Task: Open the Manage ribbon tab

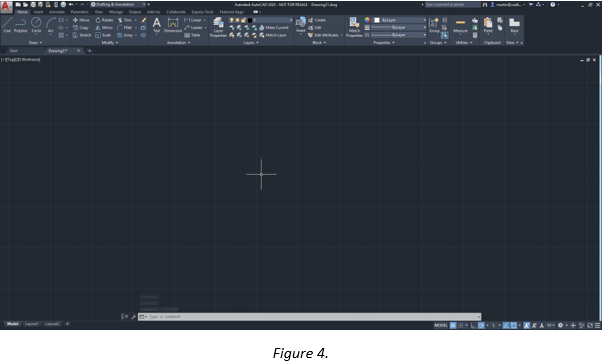Action: click(x=115, y=12)
